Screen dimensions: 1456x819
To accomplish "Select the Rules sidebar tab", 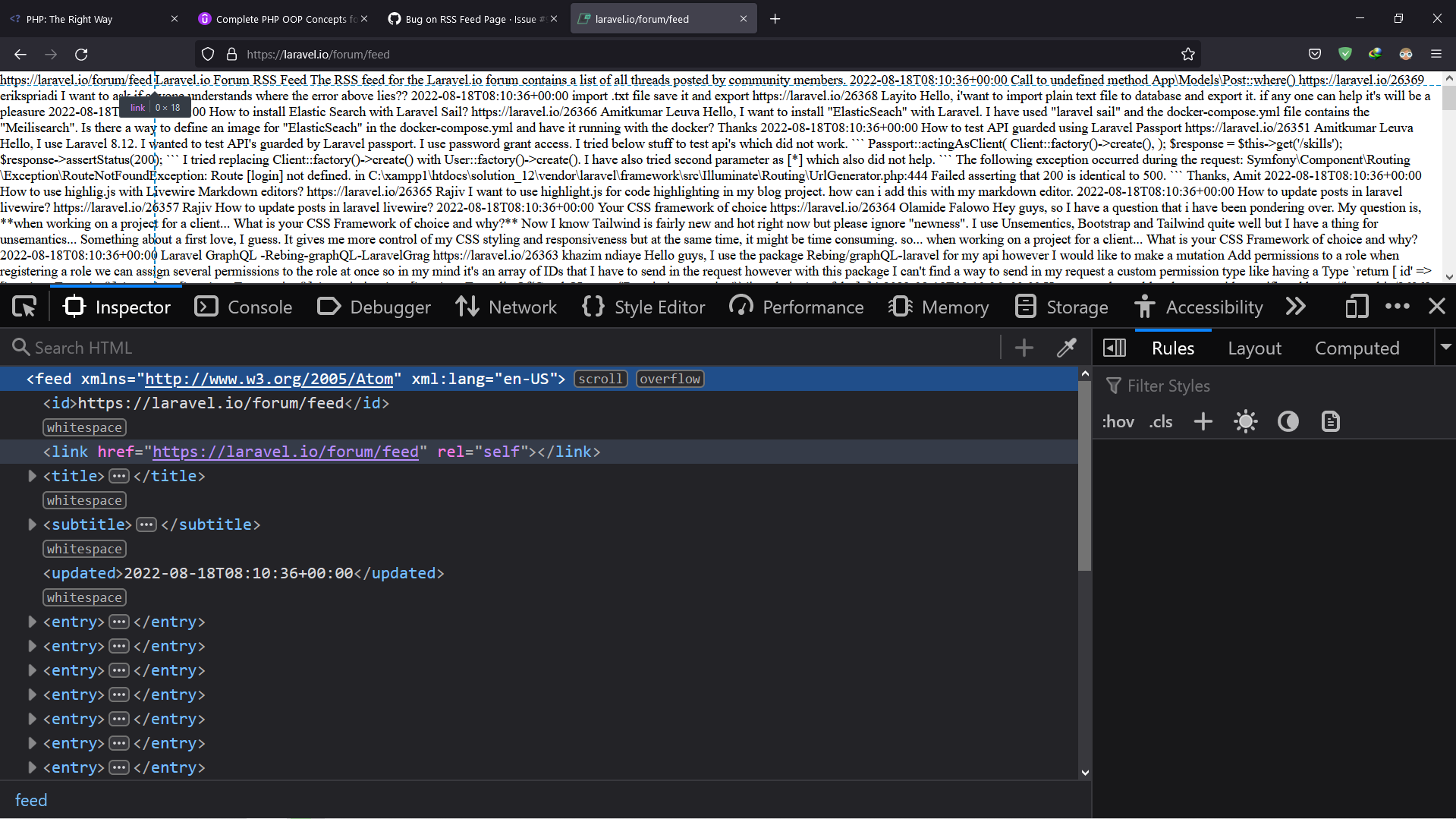I will tap(1173, 348).
